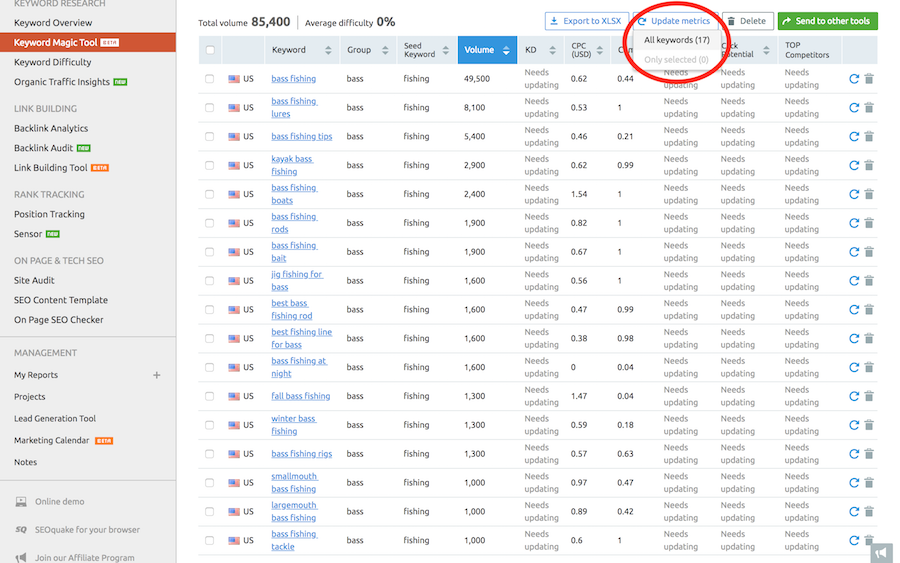This screenshot has width=900, height=563.
Task: Open Site Audit in sidebar
Action: [34, 281]
